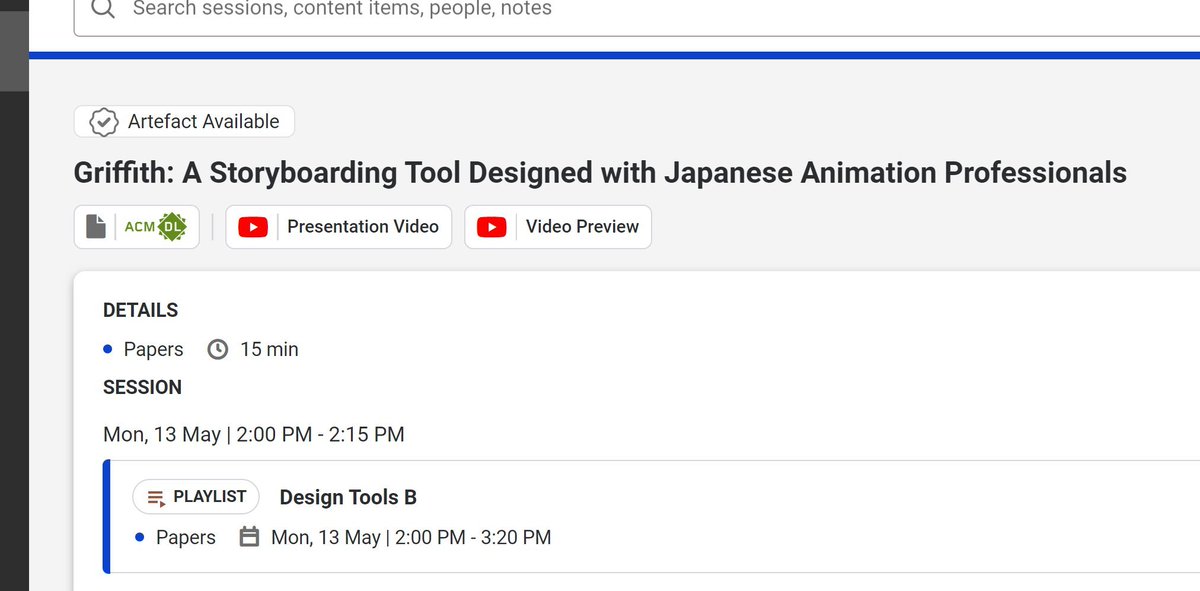Add session using the PLAYLIST button
The width and height of the screenshot is (1200, 591).
[x=196, y=497]
